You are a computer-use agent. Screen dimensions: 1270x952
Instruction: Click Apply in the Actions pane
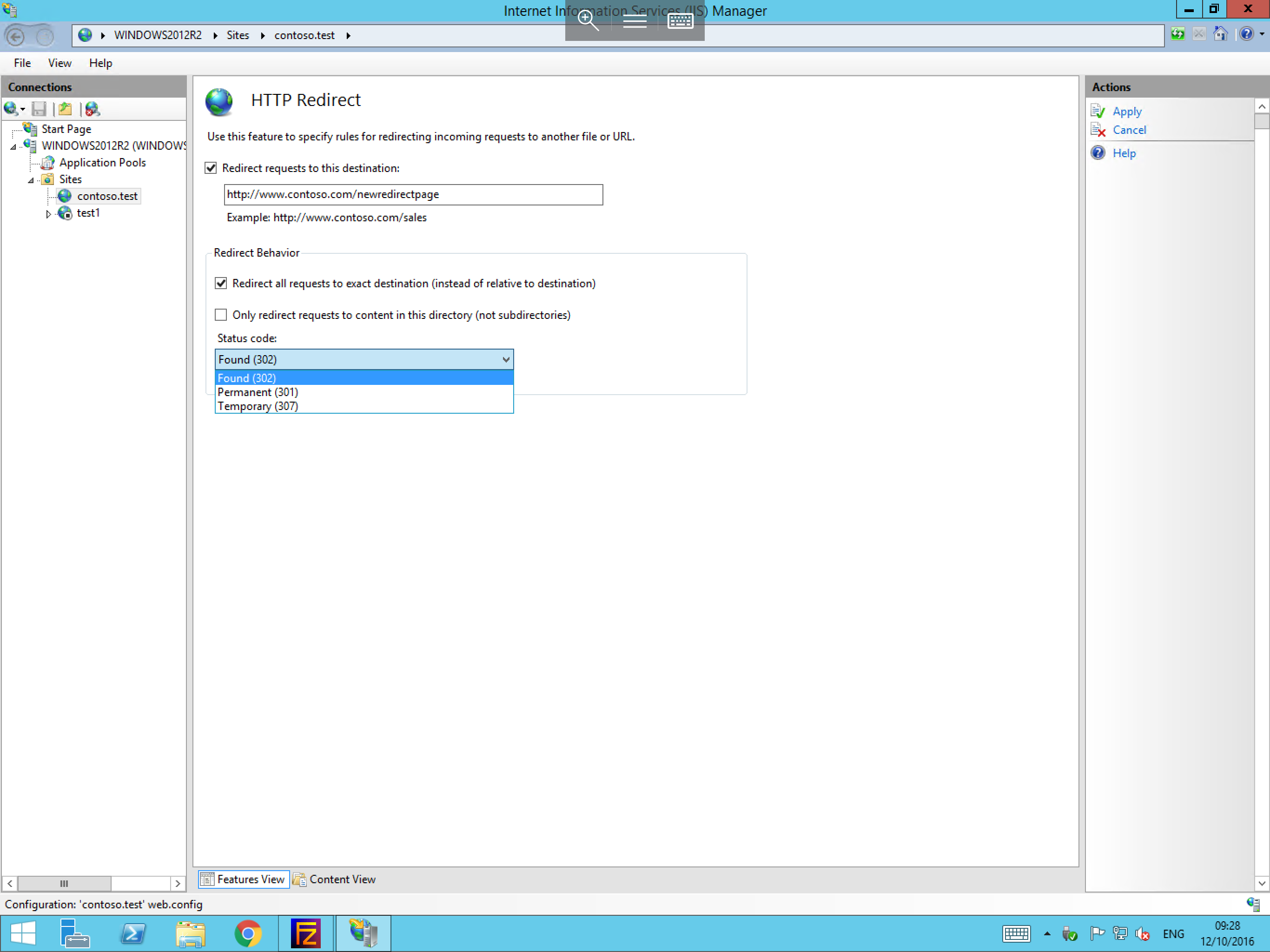pos(1126,112)
